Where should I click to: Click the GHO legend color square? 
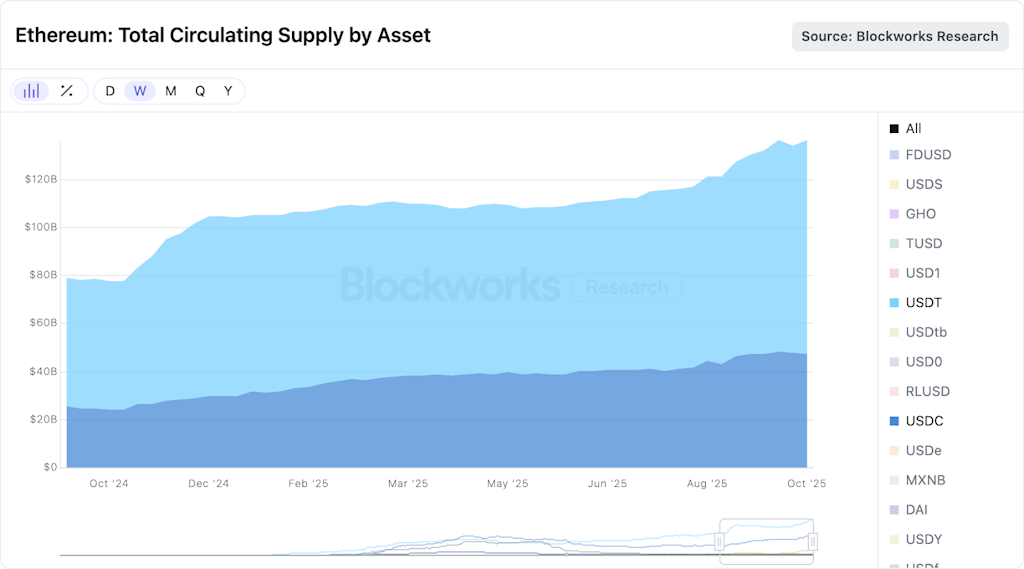pyautogui.click(x=894, y=214)
